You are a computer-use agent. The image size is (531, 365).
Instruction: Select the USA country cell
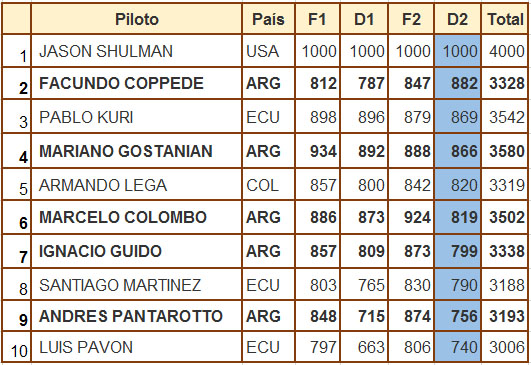tap(268, 51)
